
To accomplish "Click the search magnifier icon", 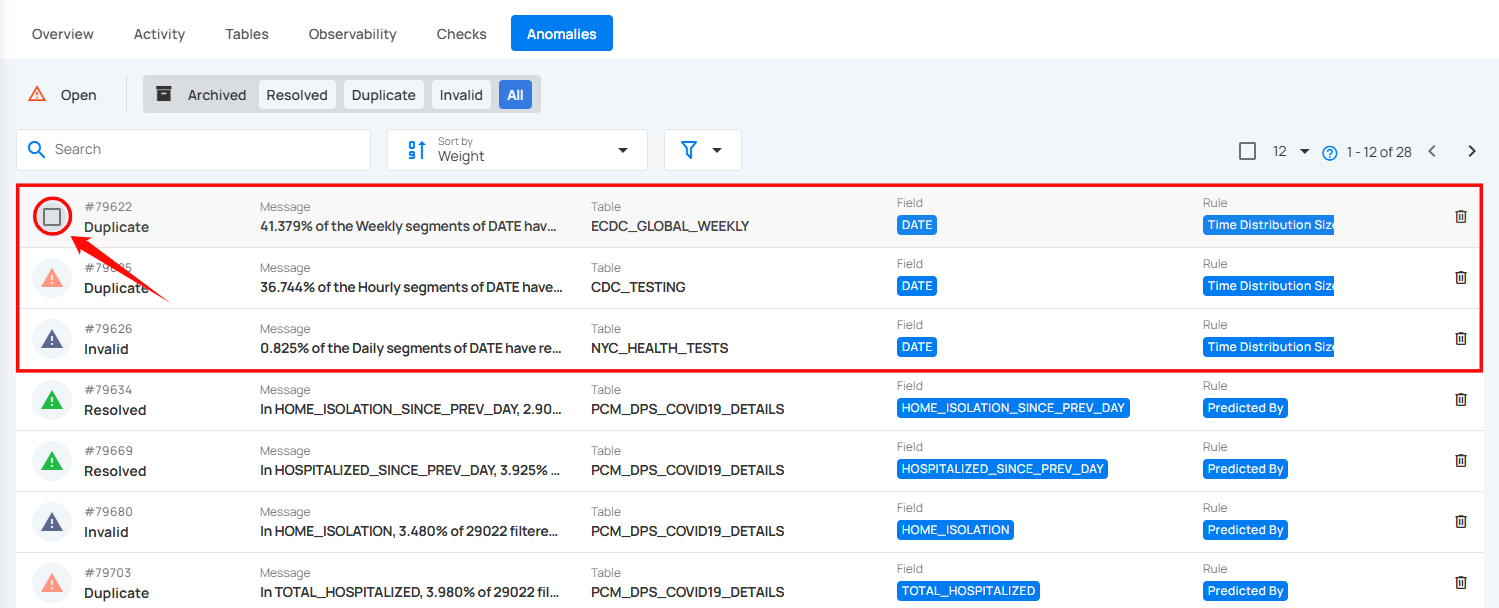I will tap(37, 149).
